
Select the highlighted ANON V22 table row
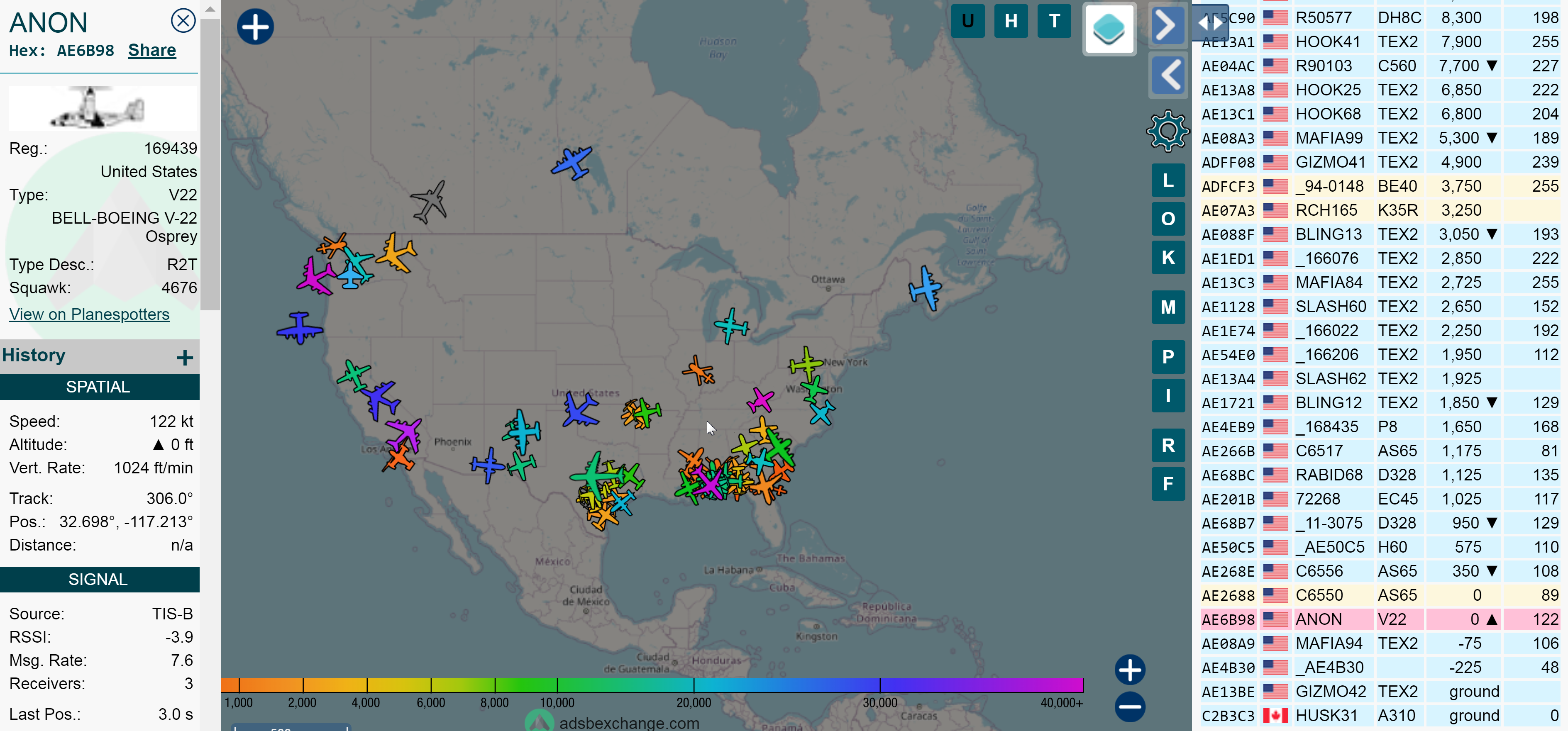click(1380, 620)
